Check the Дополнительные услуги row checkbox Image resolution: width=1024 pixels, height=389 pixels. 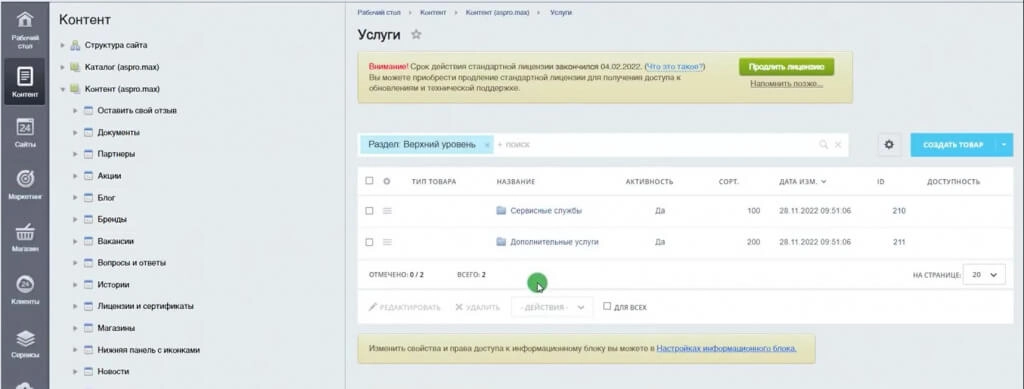tap(369, 242)
